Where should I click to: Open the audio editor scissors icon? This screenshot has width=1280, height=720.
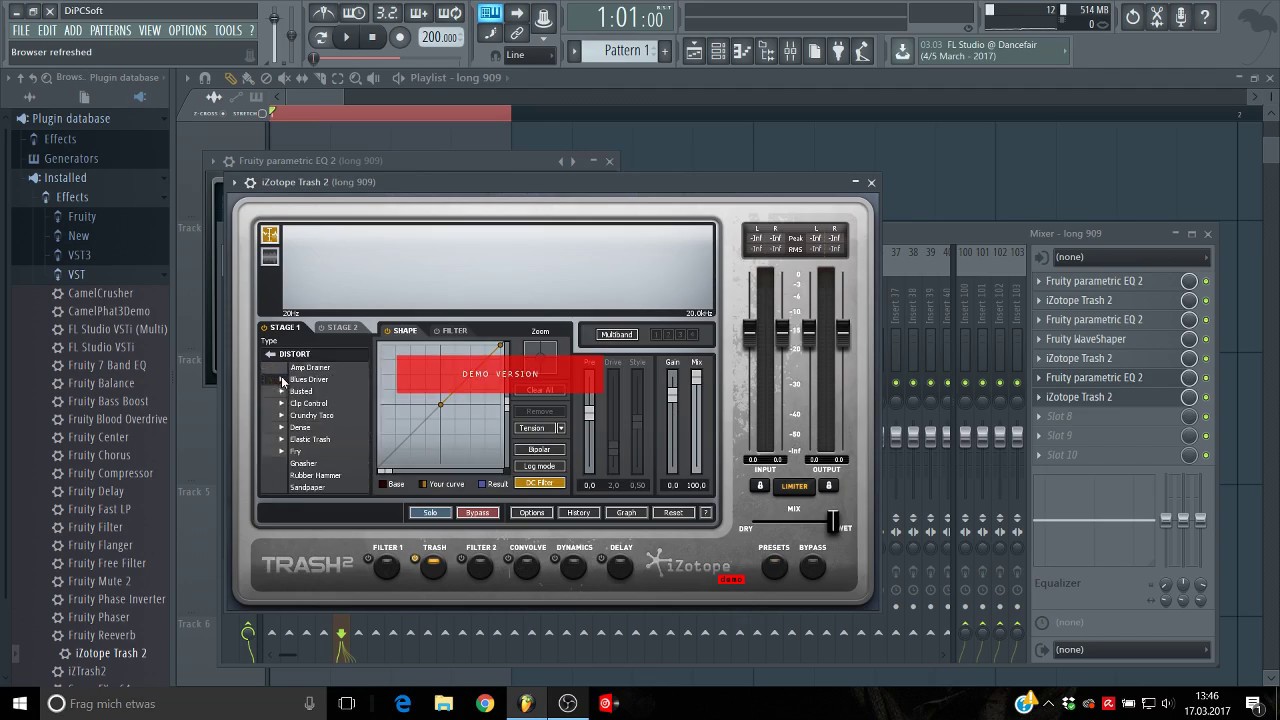[1157, 16]
